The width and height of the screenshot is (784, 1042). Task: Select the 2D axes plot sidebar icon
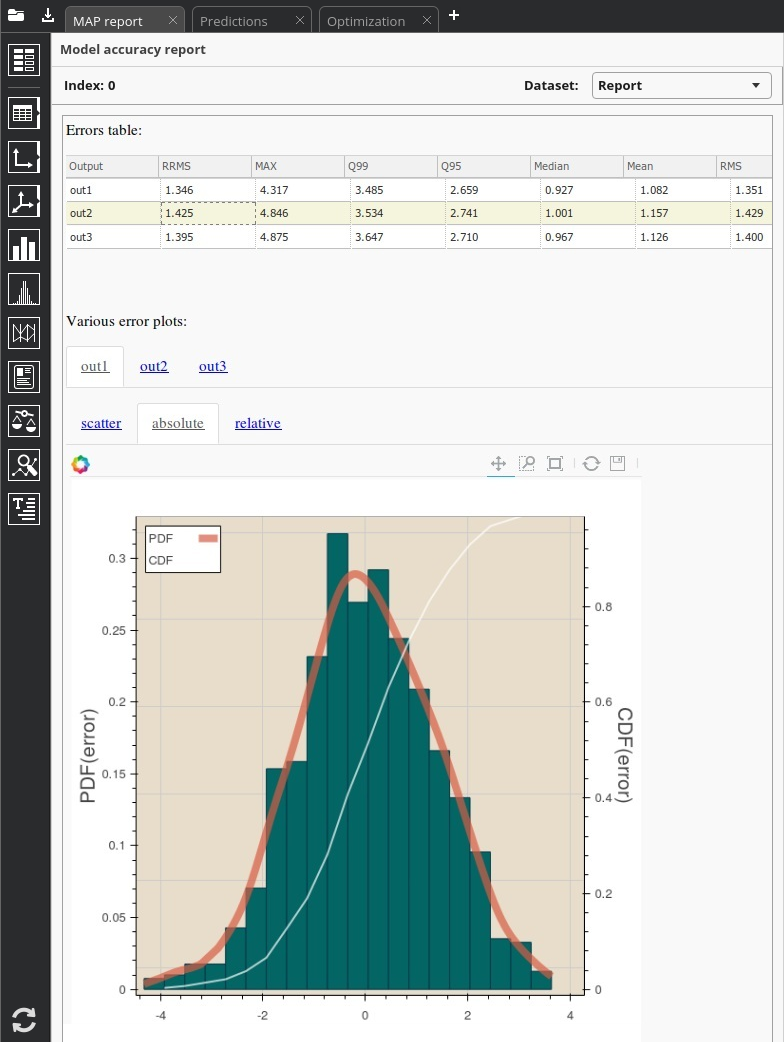(x=24, y=157)
